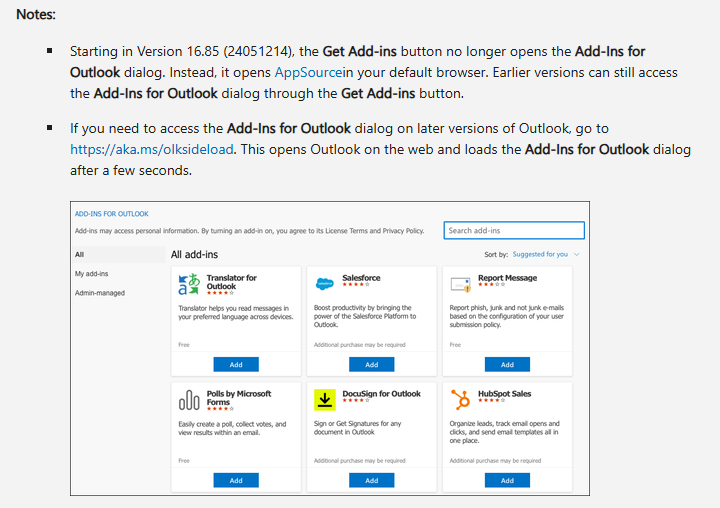Click the DocuSign for Outlook star rating
This screenshot has width=720, height=508.
[x=356, y=400]
